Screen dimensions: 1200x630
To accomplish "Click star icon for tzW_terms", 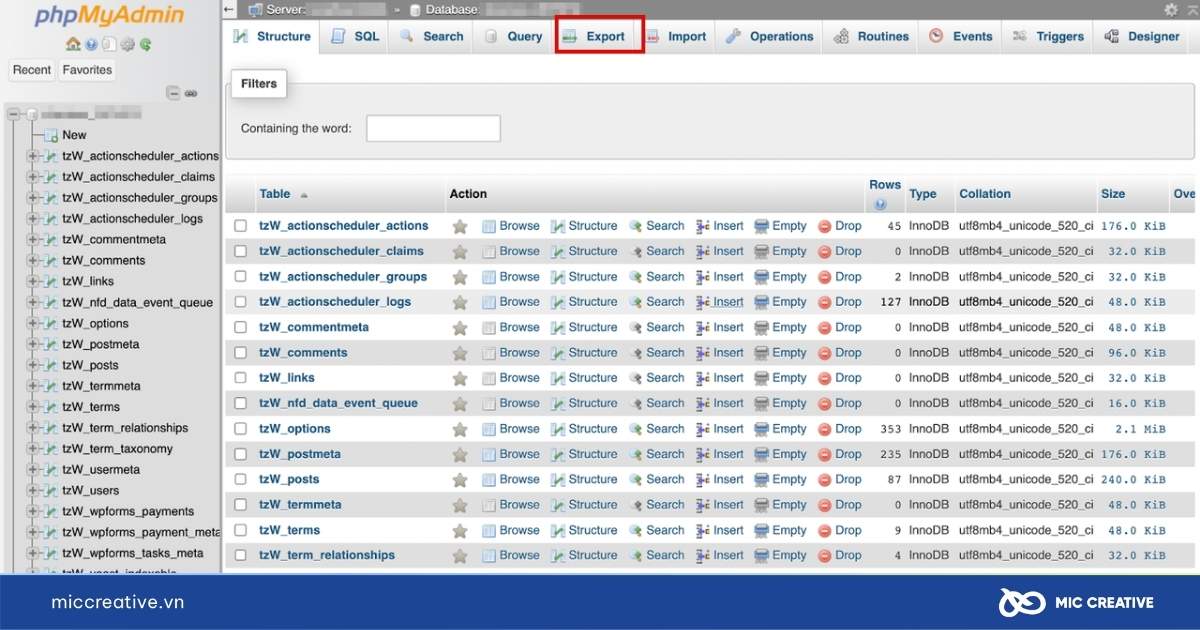I will [x=460, y=531].
